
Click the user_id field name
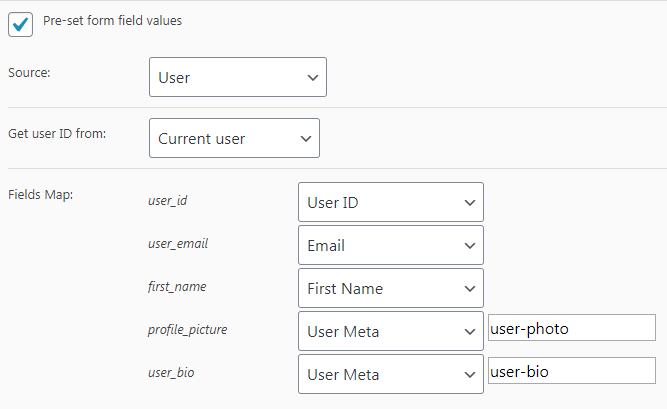coord(167,201)
